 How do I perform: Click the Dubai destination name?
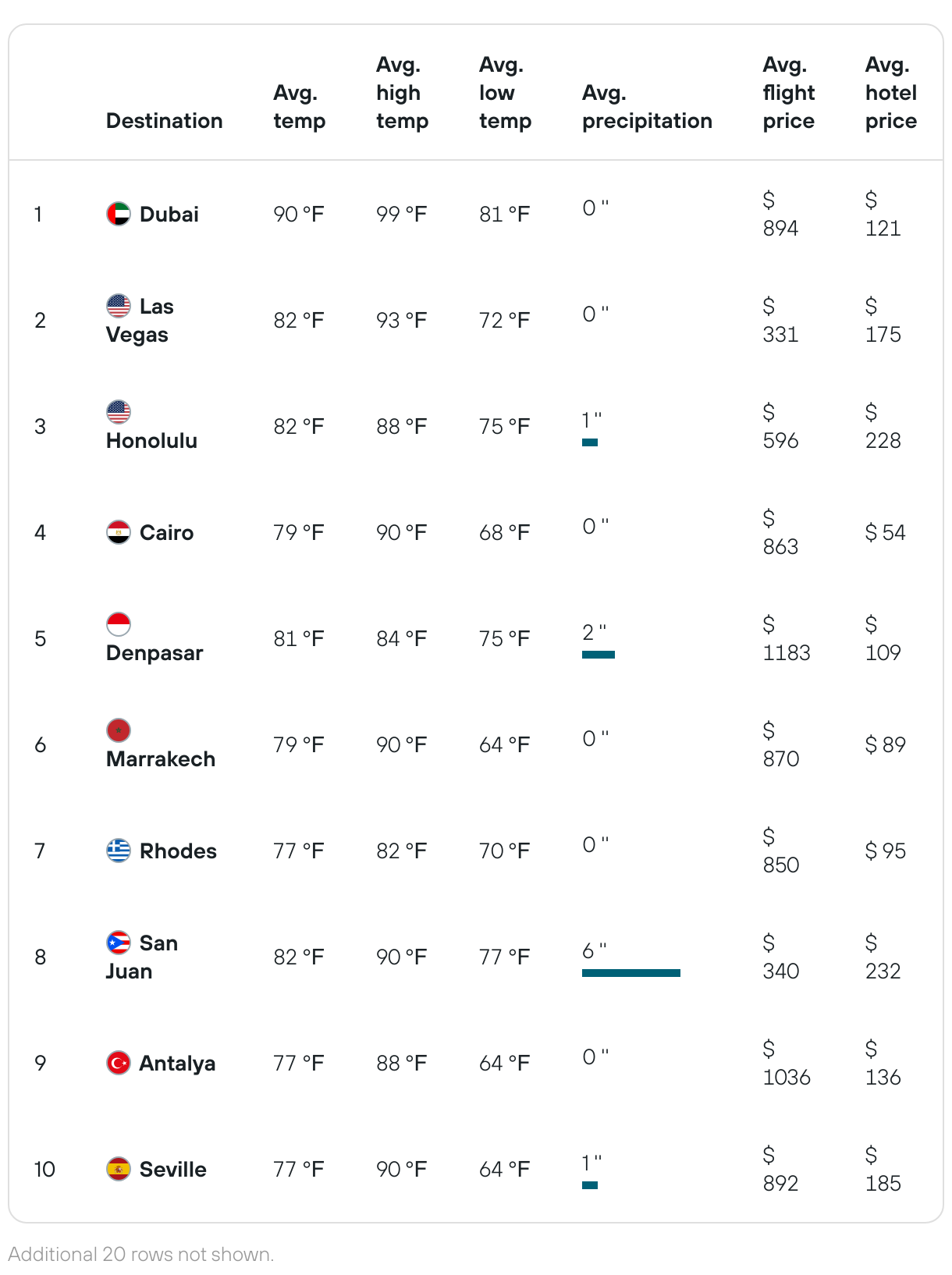pyautogui.click(x=169, y=215)
